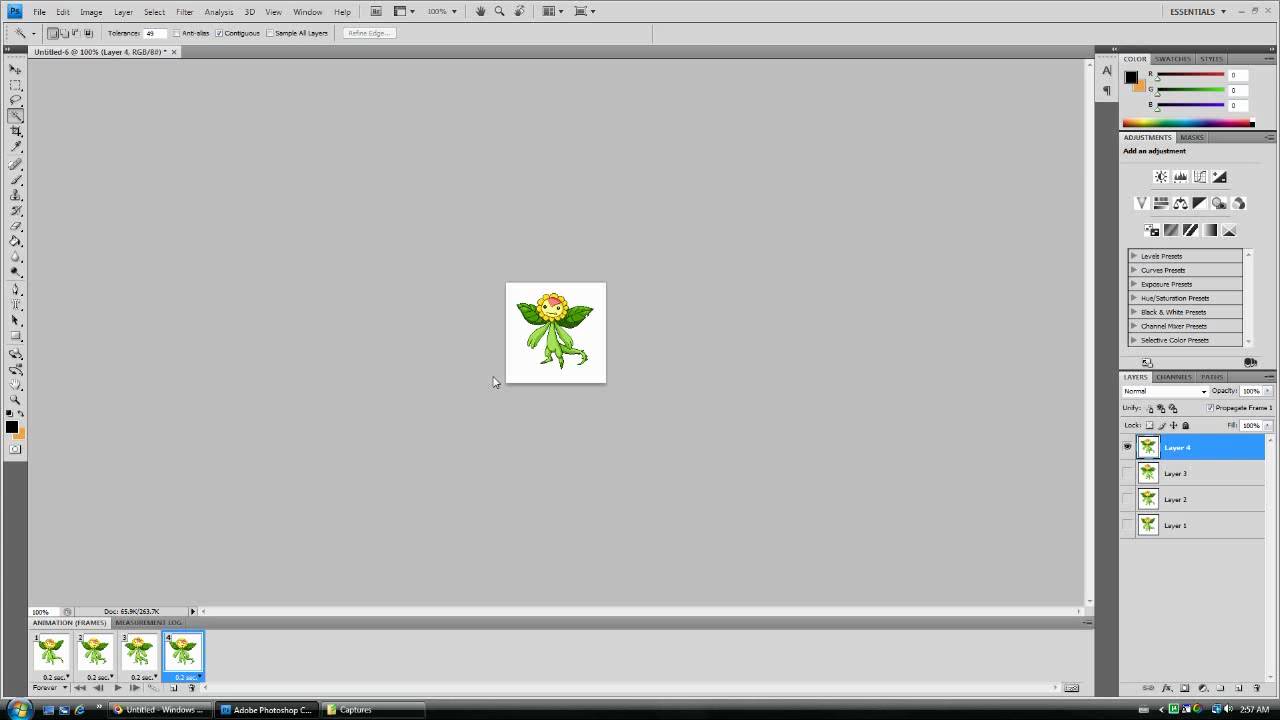Image resolution: width=1280 pixels, height=720 pixels.
Task: Select the Paint Bucket tool
Action: point(16,241)
